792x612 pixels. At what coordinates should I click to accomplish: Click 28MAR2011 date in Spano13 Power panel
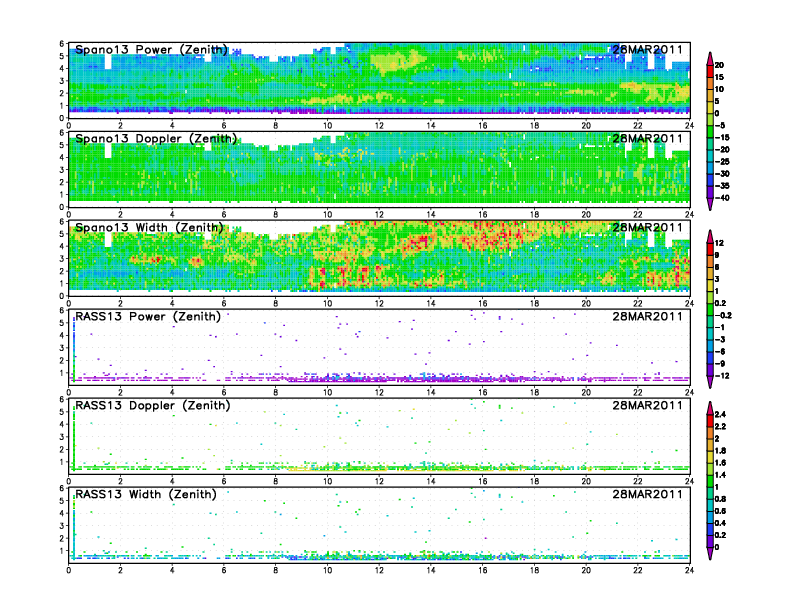(x=647, y=49)
